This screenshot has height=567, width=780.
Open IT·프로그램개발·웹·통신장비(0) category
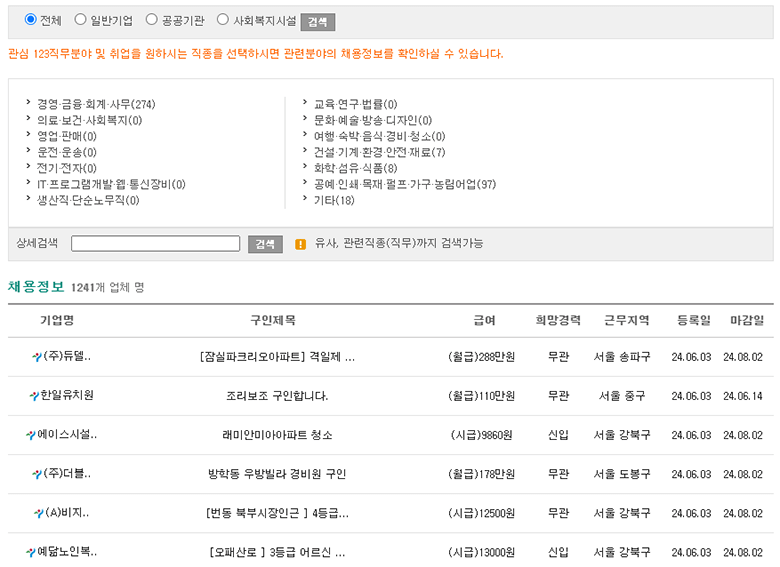[111, 185]
